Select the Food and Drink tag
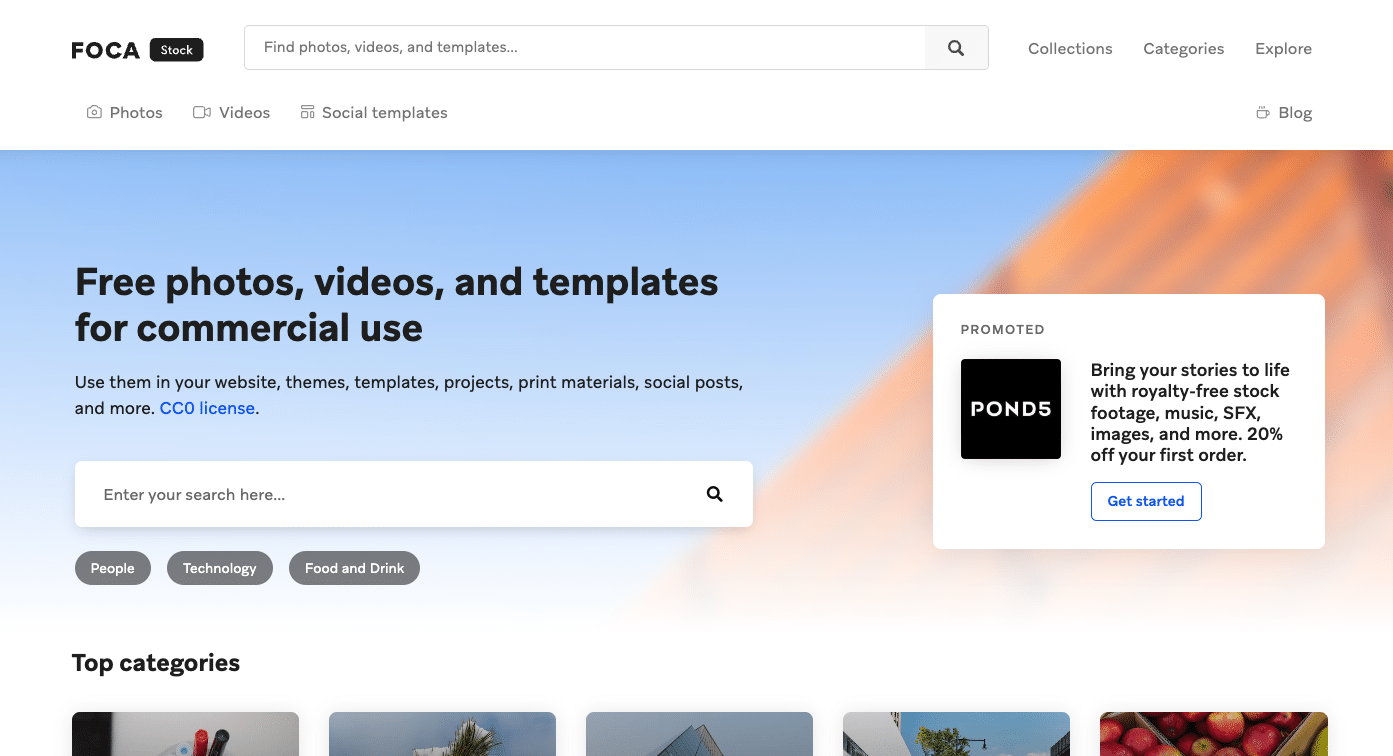This screenshot has height=756, width=1393. pyautogui.click(x=354, y=568)
